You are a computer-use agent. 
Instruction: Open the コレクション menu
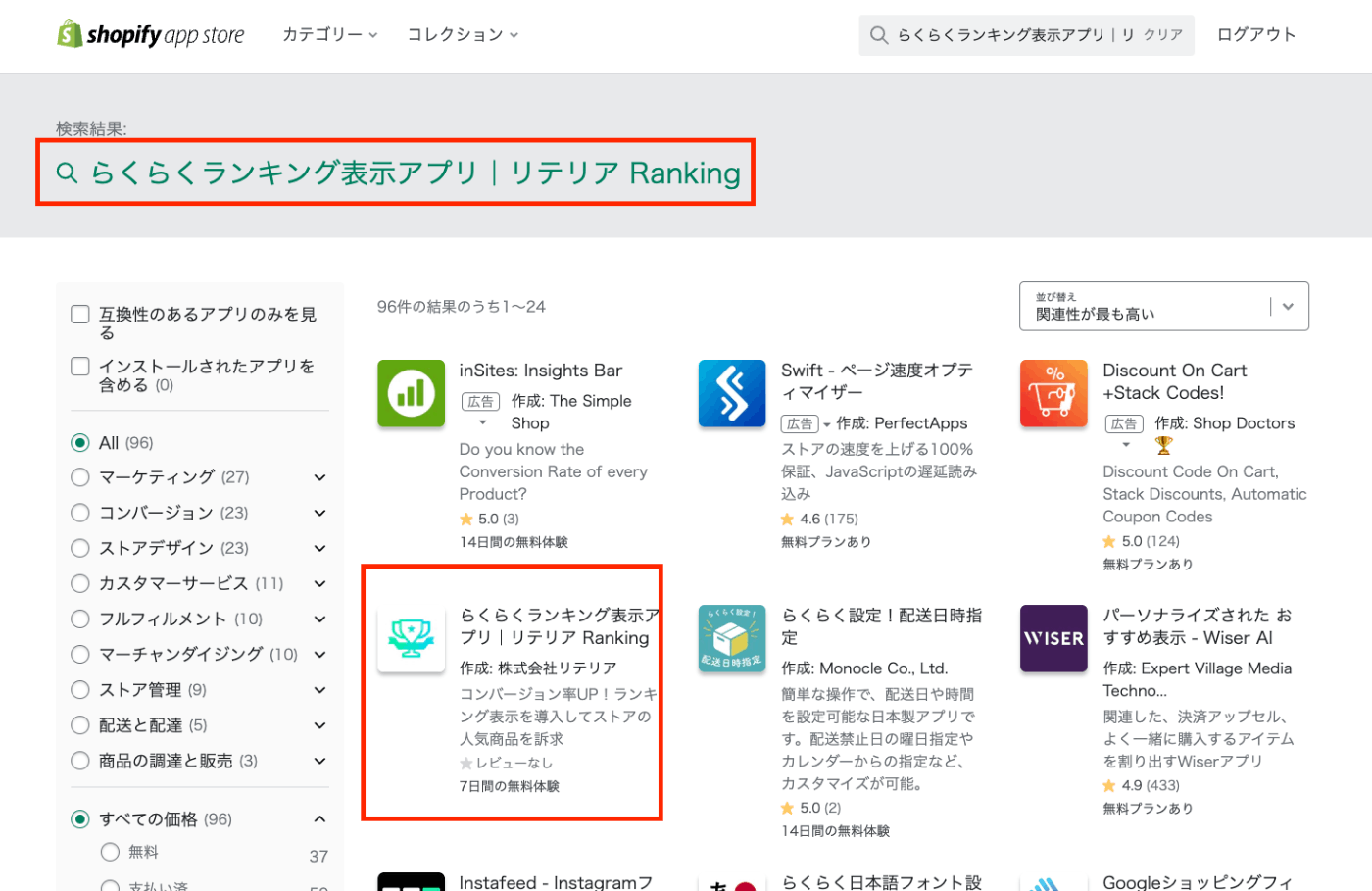tap(463, 34)
